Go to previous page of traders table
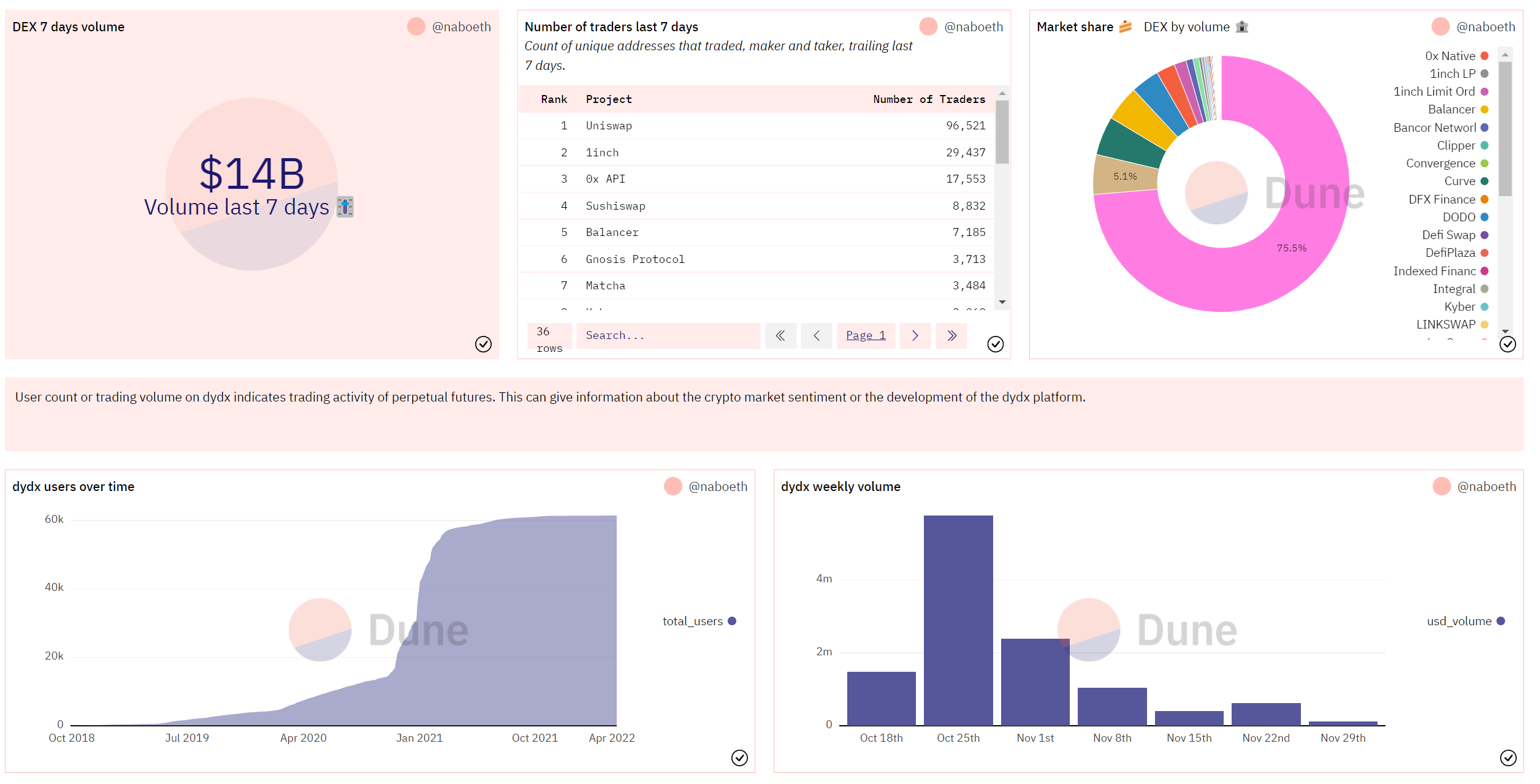 click(x=817, y=335)
